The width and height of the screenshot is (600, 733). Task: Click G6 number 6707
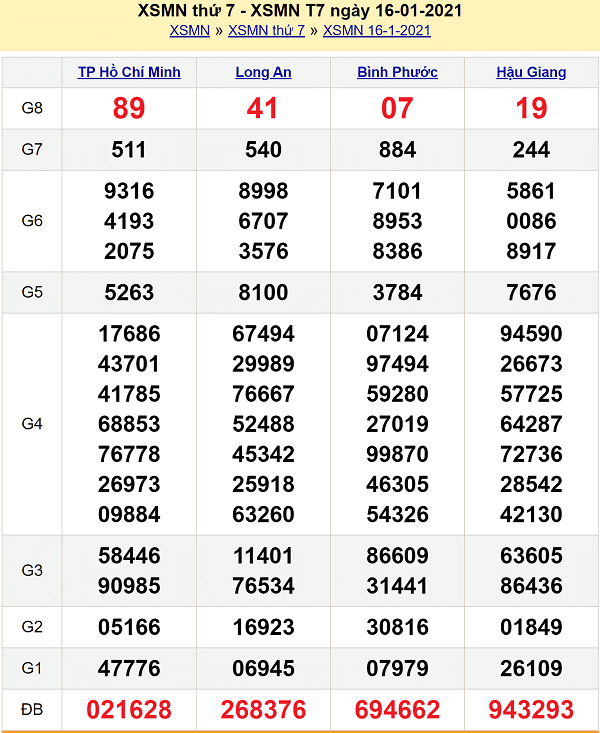263,221
